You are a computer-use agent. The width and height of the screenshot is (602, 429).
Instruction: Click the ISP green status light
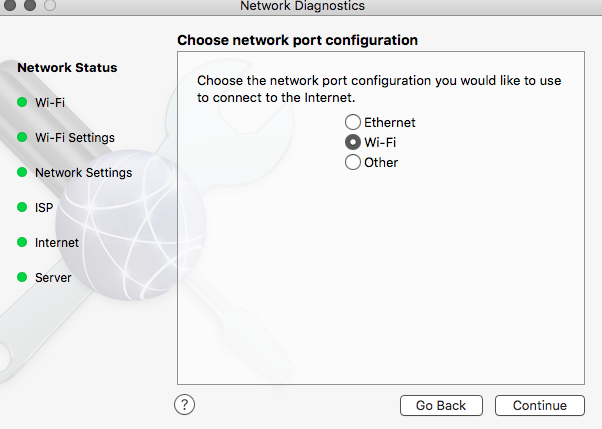[x=21, y=207]
